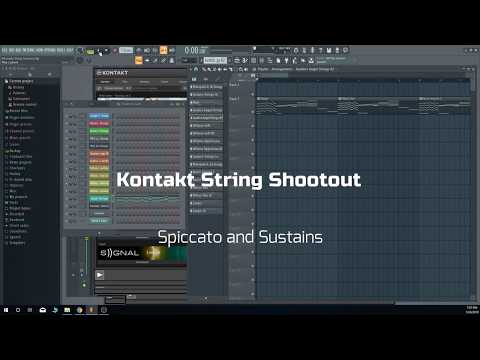Click the KONTAKT logo in the plugin window
This screenshot has width=480, height=360.
(x=112, y=73)
